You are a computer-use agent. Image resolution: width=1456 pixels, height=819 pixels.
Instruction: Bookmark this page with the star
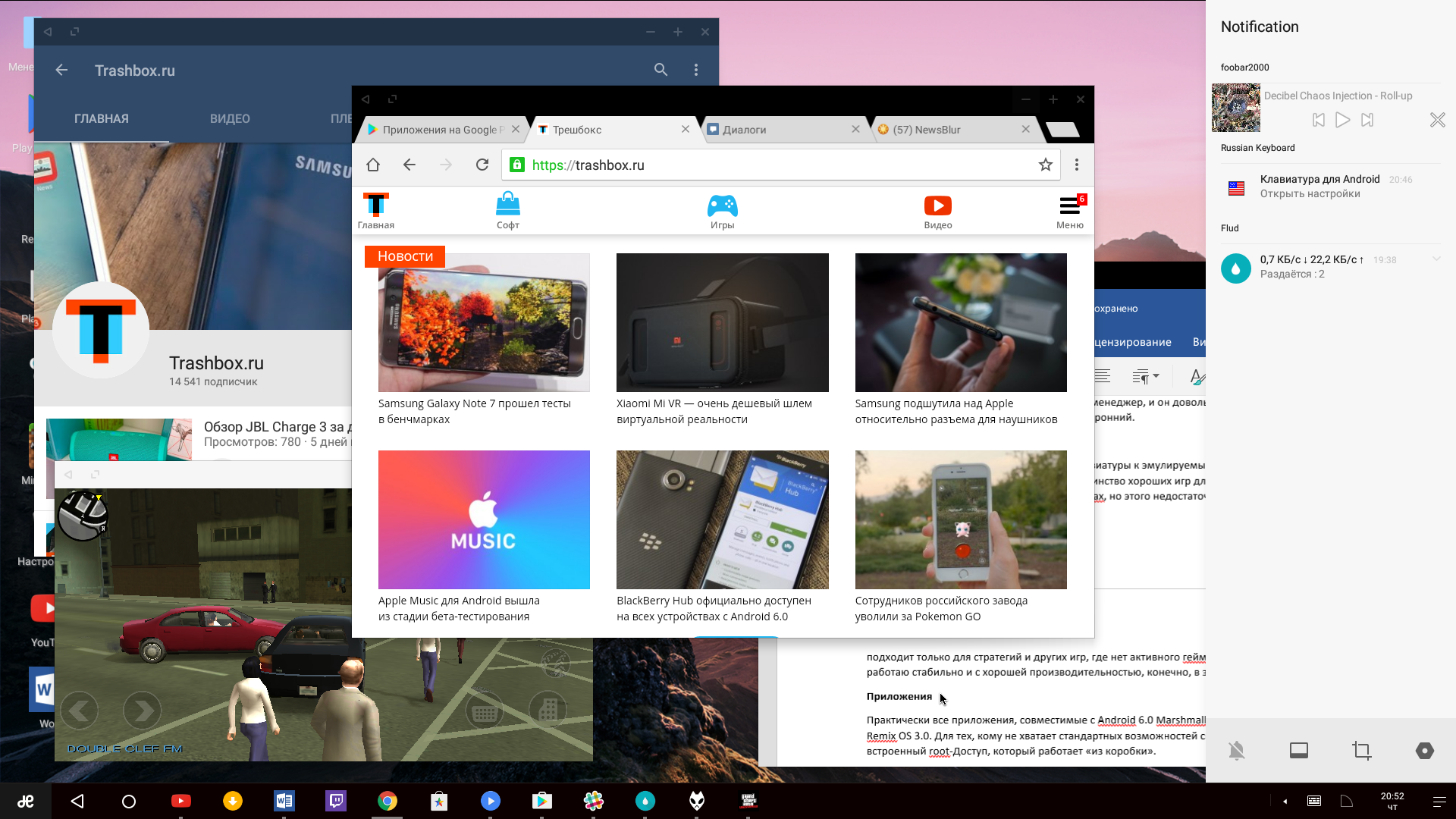coord(1046,165)
